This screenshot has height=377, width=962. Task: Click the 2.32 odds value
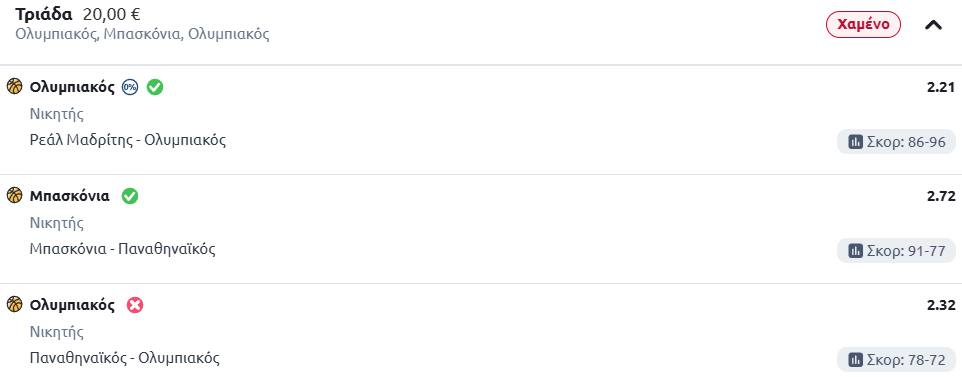click(941, 305)
